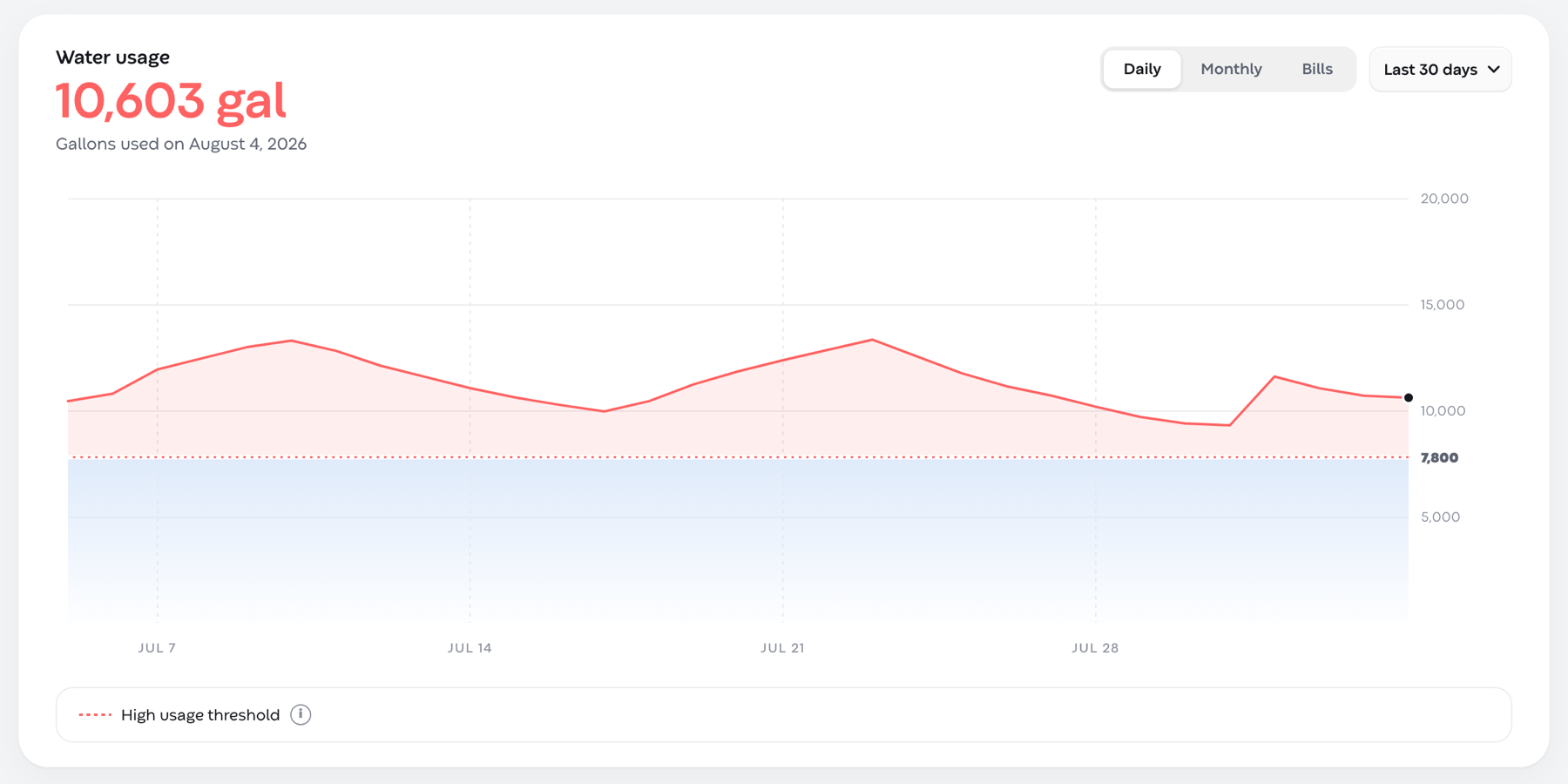Switch to the Monthly view tab

1231,69
